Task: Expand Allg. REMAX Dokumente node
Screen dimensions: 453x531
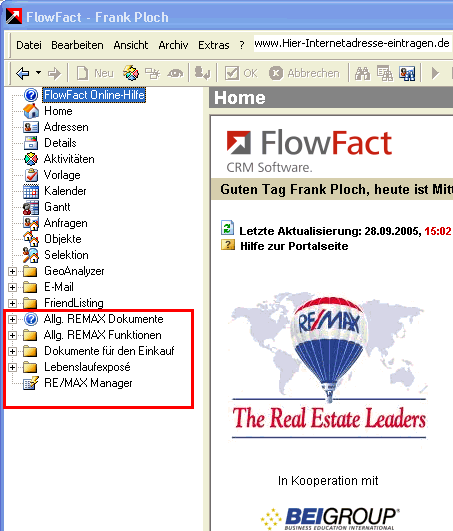Action: coord(12,319)
